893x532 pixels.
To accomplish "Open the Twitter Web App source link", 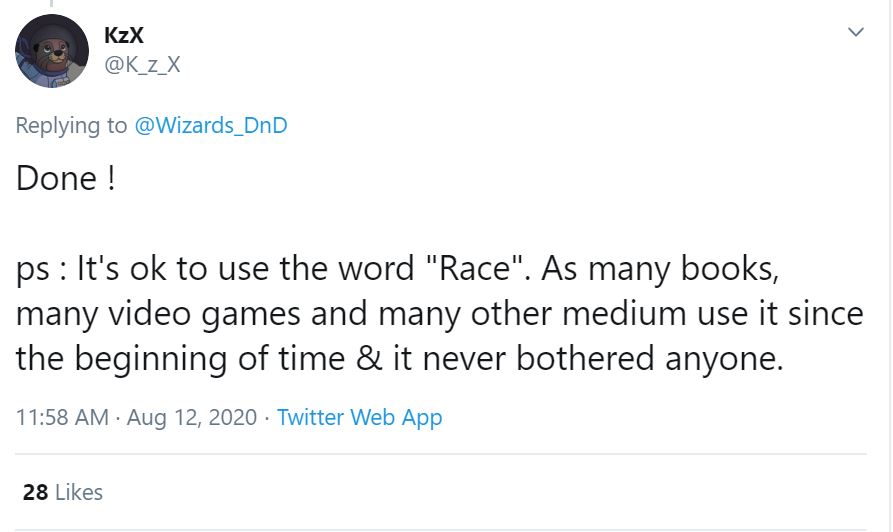I will click(x=359, y=417).
